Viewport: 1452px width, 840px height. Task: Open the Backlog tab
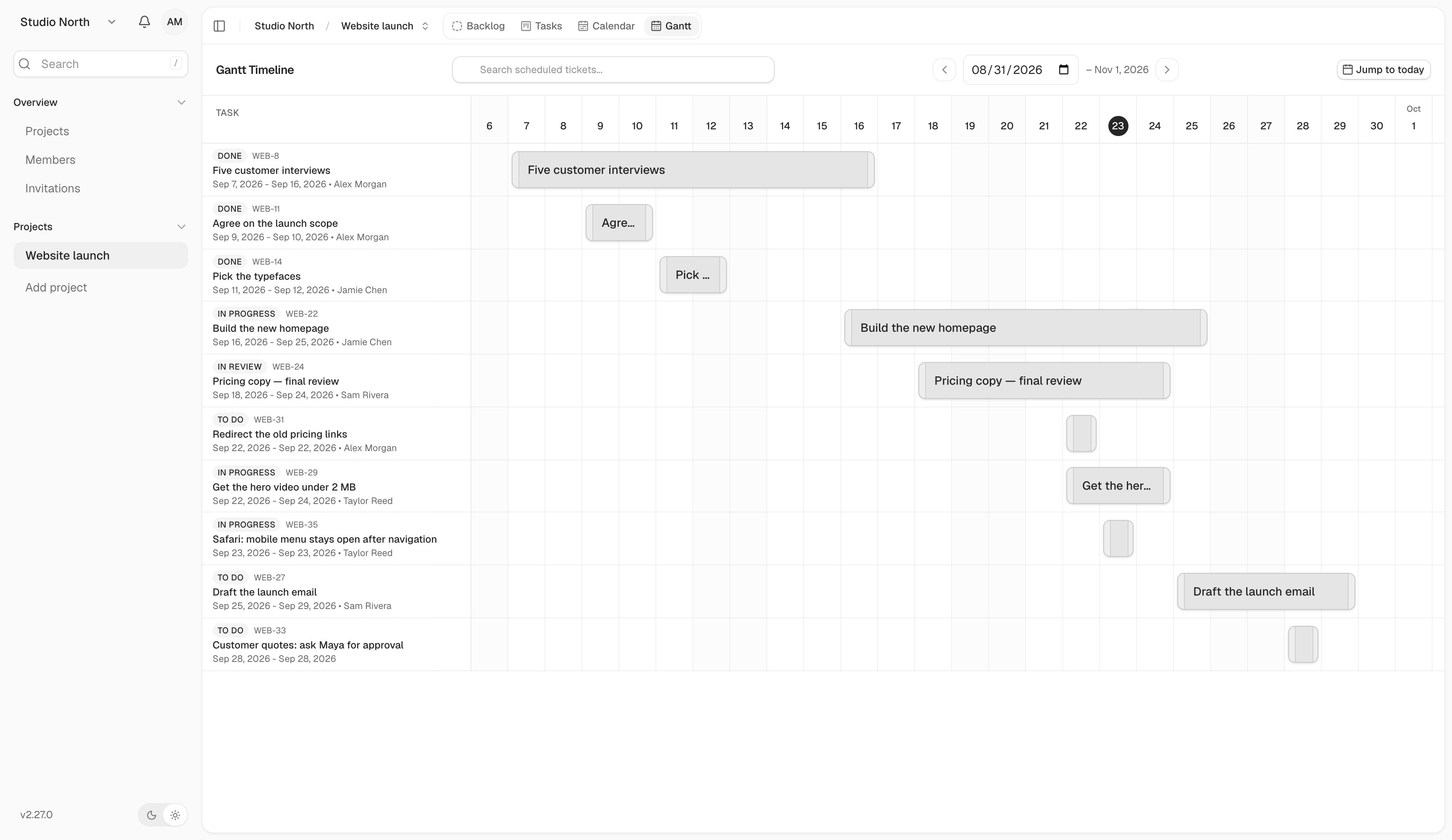478,26
